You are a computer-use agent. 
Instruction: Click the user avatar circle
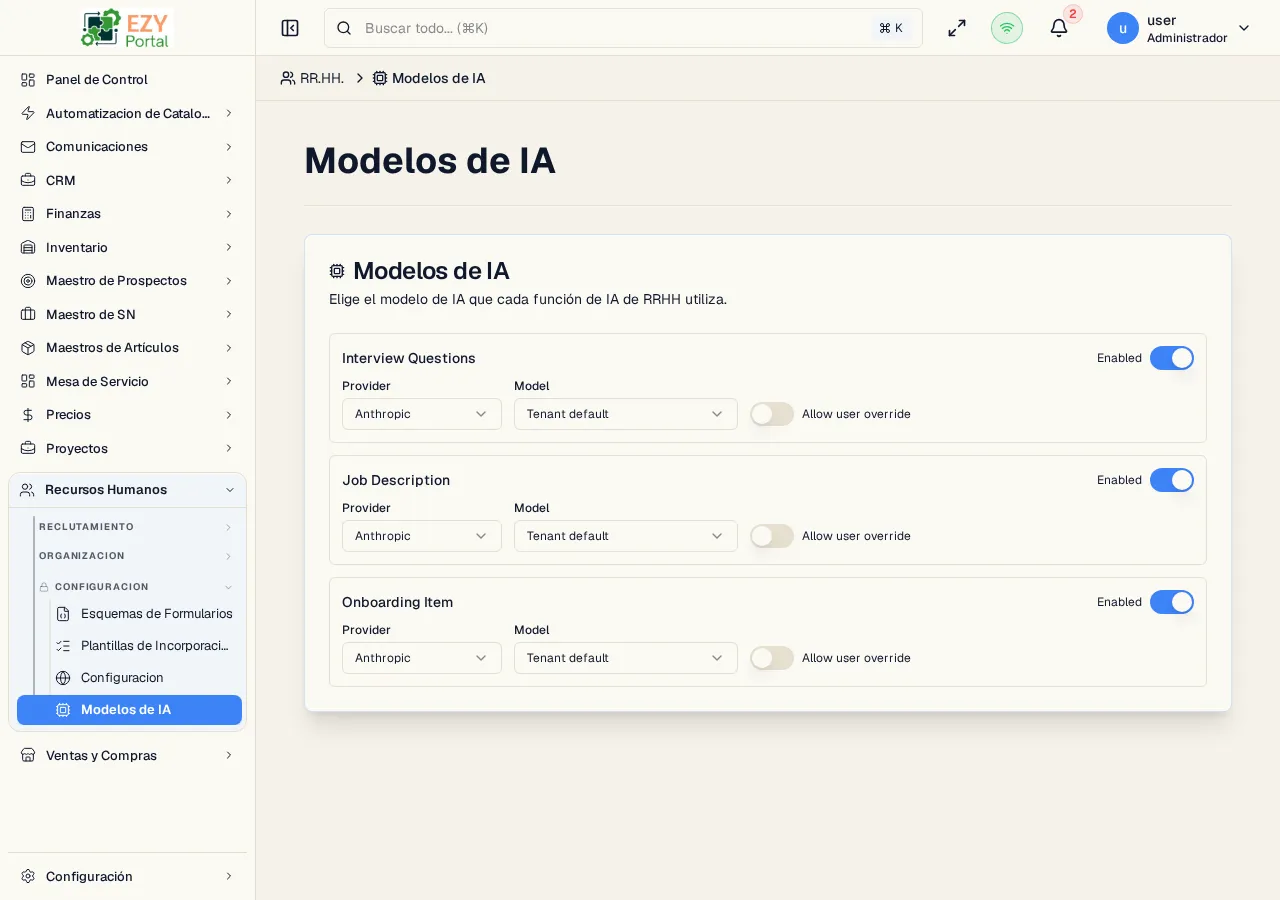point(1123,28)
